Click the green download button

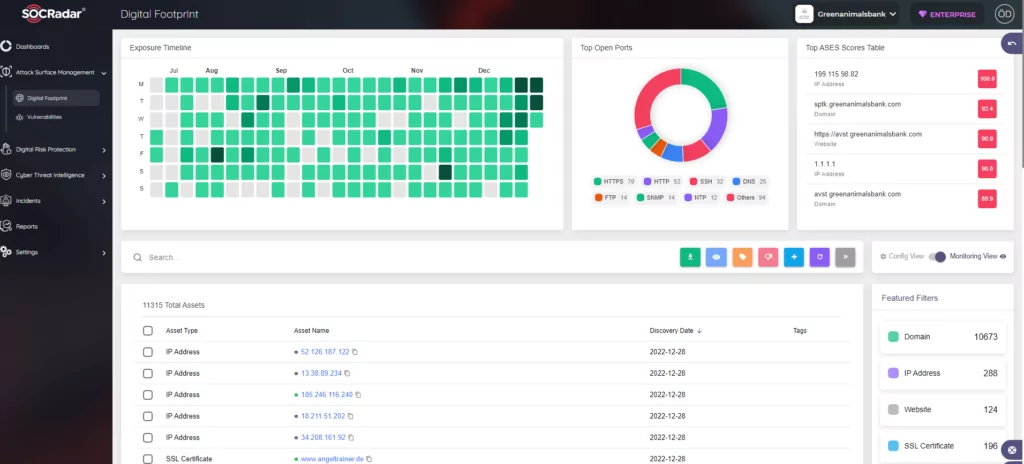pyautogui.click(x=690, y=257)
